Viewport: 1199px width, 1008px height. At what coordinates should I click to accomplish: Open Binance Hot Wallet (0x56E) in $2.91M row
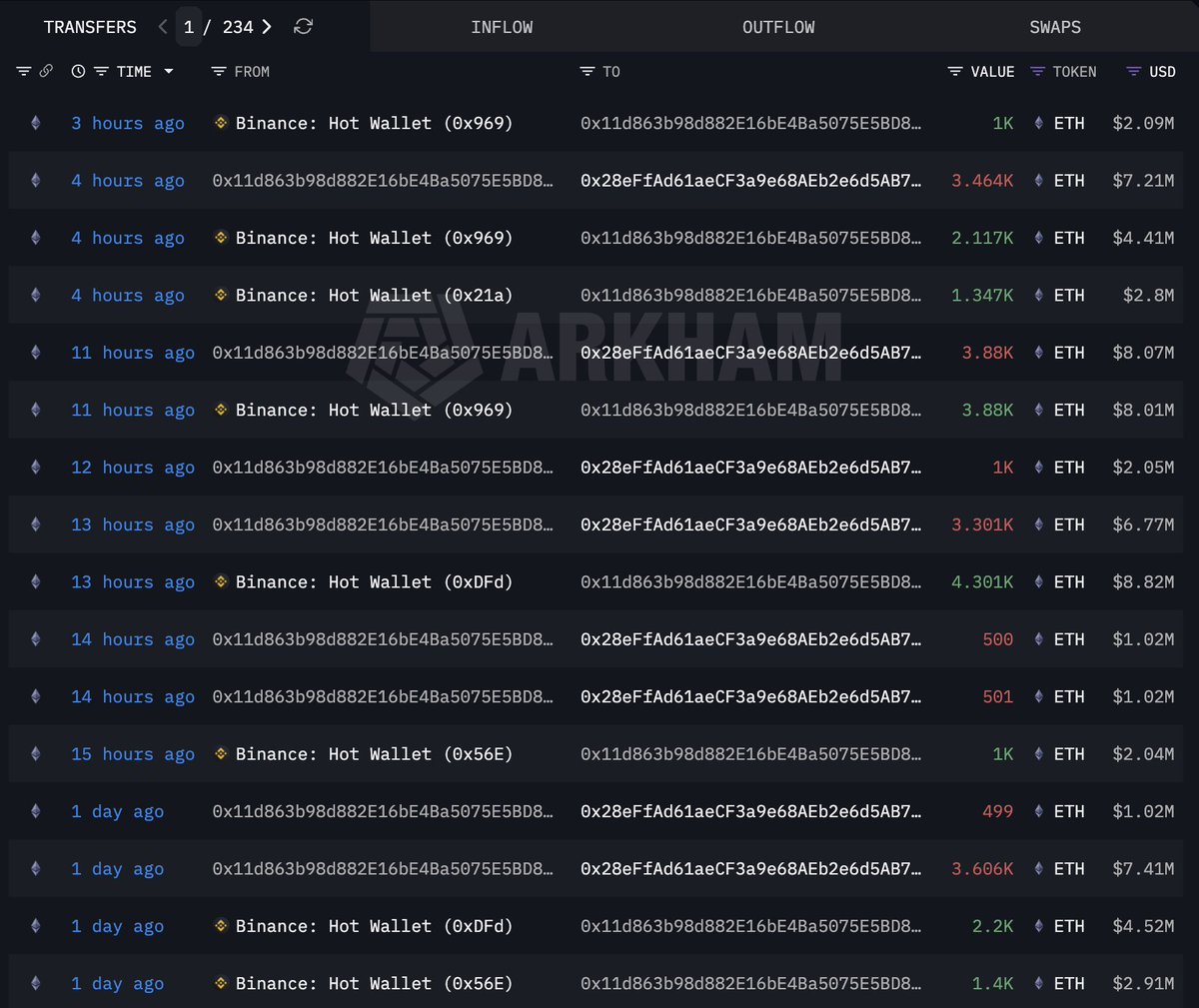click(374, 983)
